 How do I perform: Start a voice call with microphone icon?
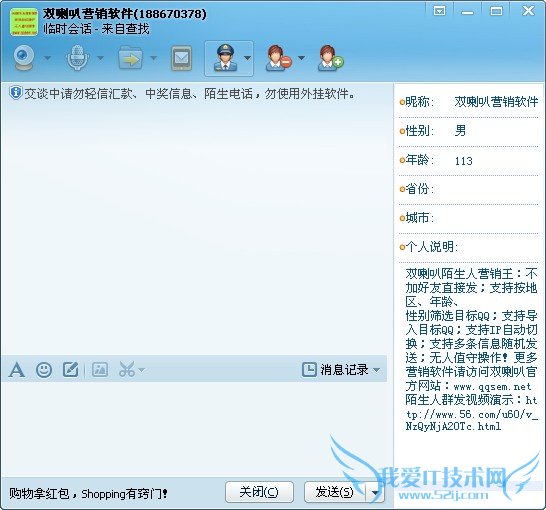pos(77,58)
